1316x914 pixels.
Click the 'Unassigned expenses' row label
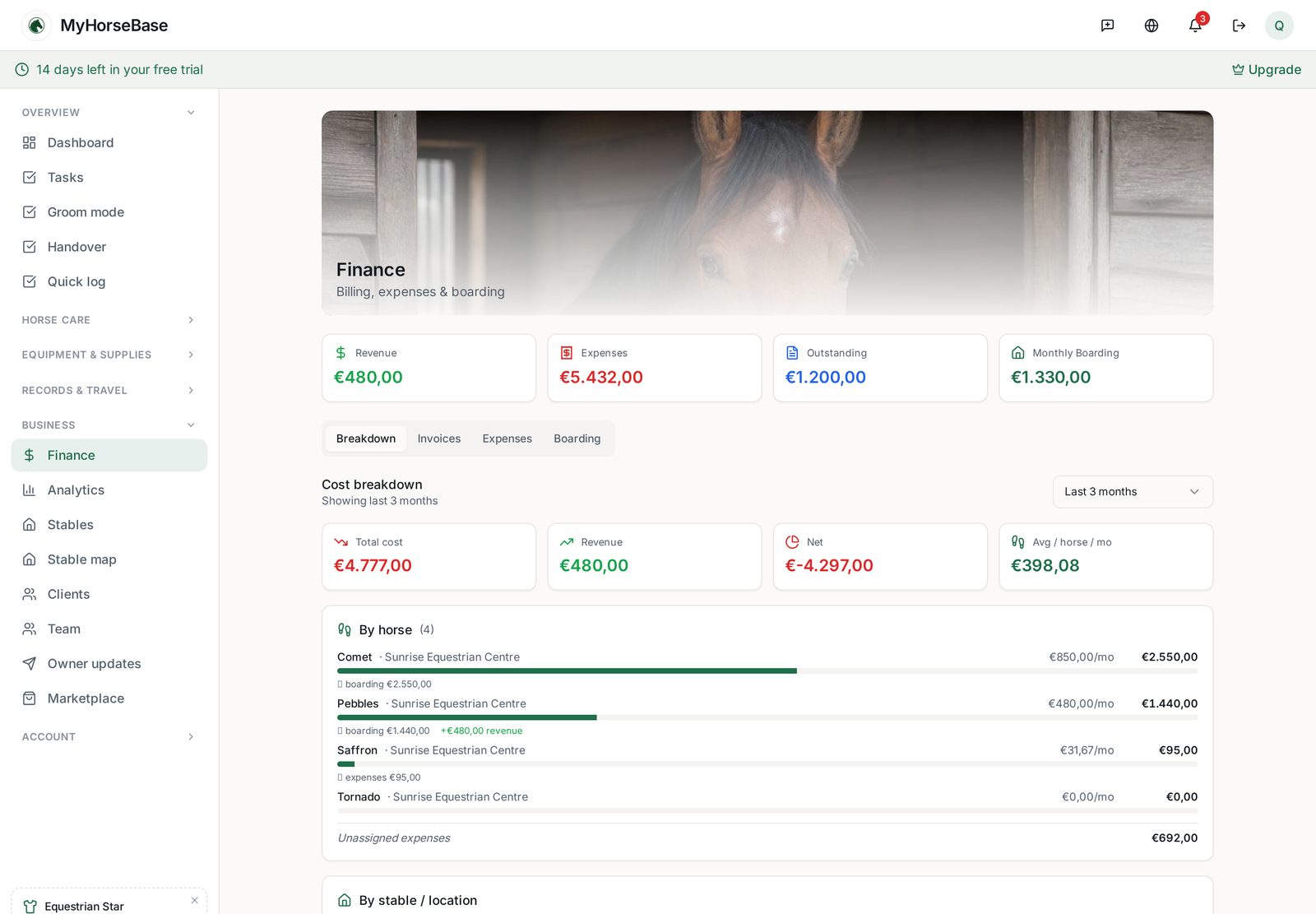click(x=394, y=838)
